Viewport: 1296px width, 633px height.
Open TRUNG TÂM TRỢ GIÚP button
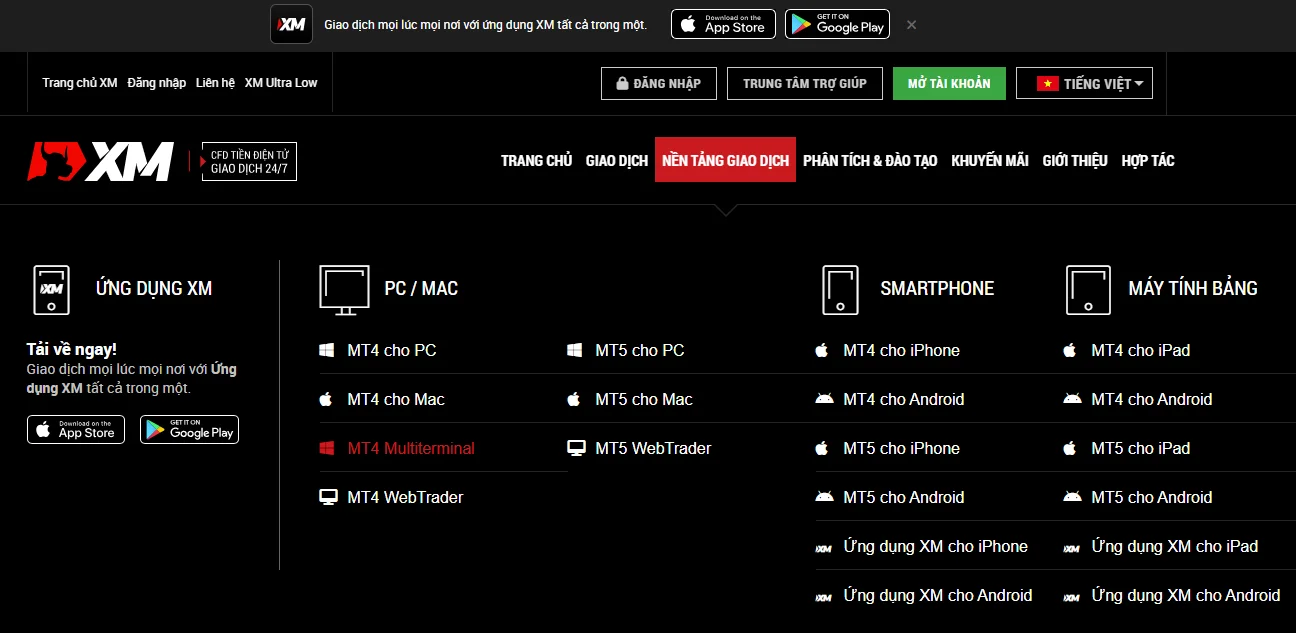coord(805,83)
